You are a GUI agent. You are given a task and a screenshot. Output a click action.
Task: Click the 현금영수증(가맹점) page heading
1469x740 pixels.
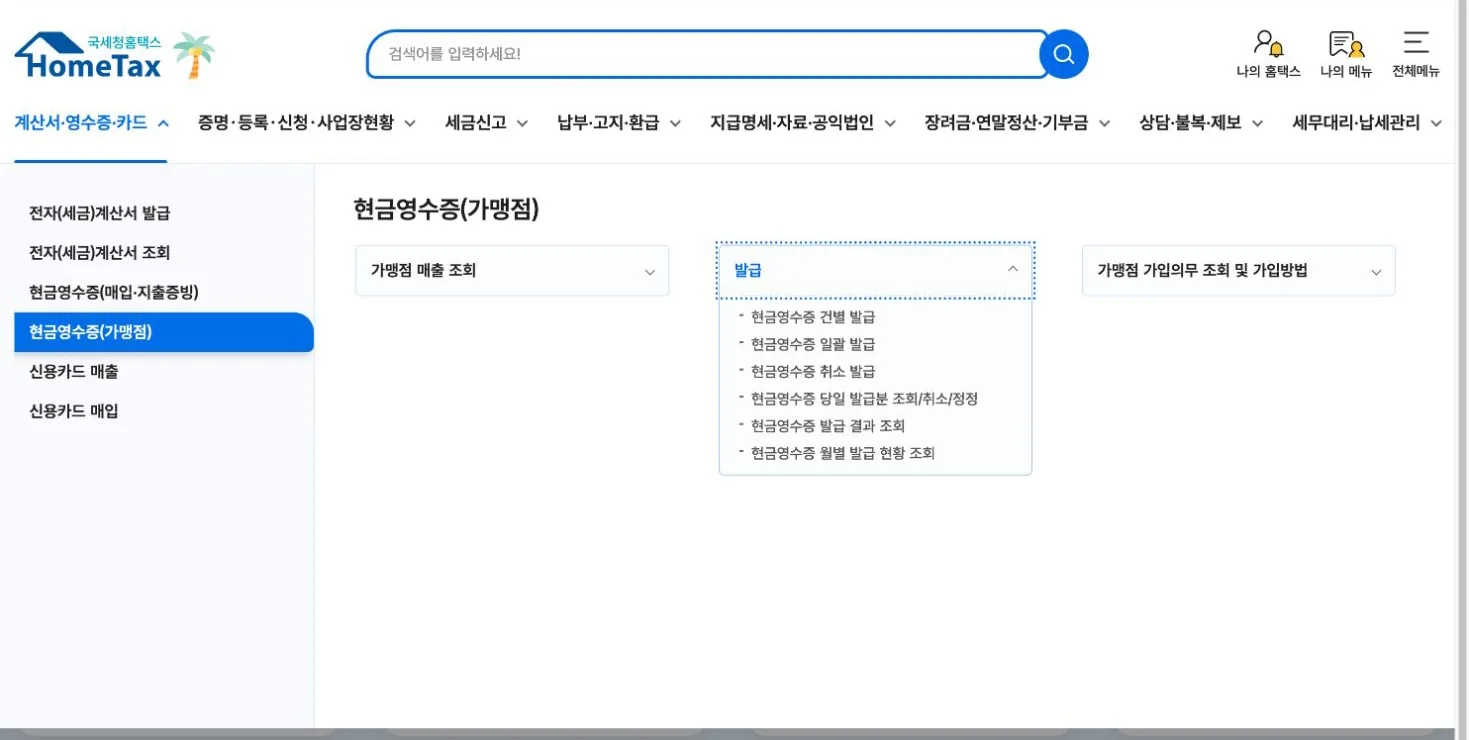446,209
